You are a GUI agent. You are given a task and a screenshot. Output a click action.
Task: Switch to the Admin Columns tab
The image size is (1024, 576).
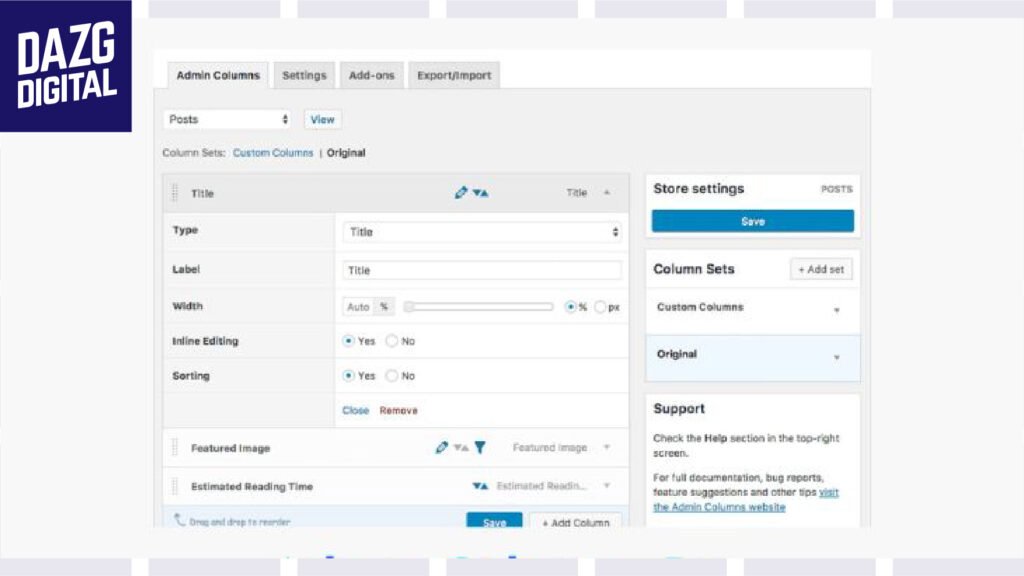click(217, 75)
